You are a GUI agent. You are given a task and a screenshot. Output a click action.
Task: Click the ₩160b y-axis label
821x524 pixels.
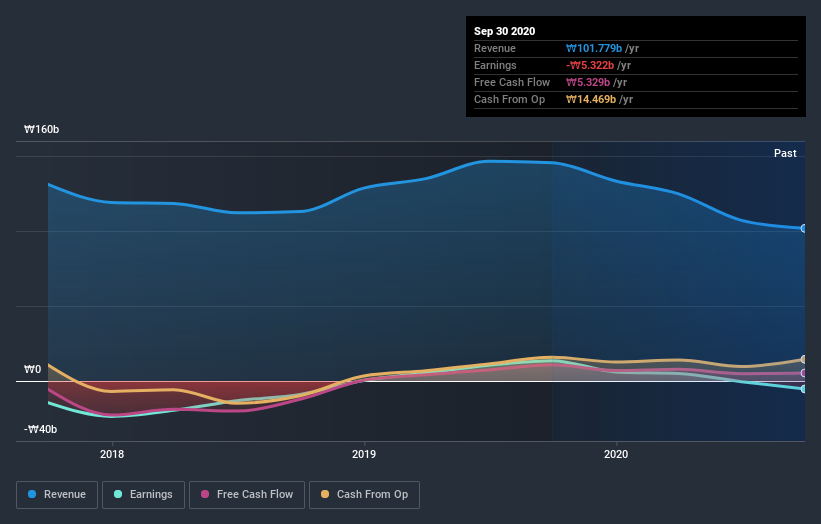(x=41, y=129)
